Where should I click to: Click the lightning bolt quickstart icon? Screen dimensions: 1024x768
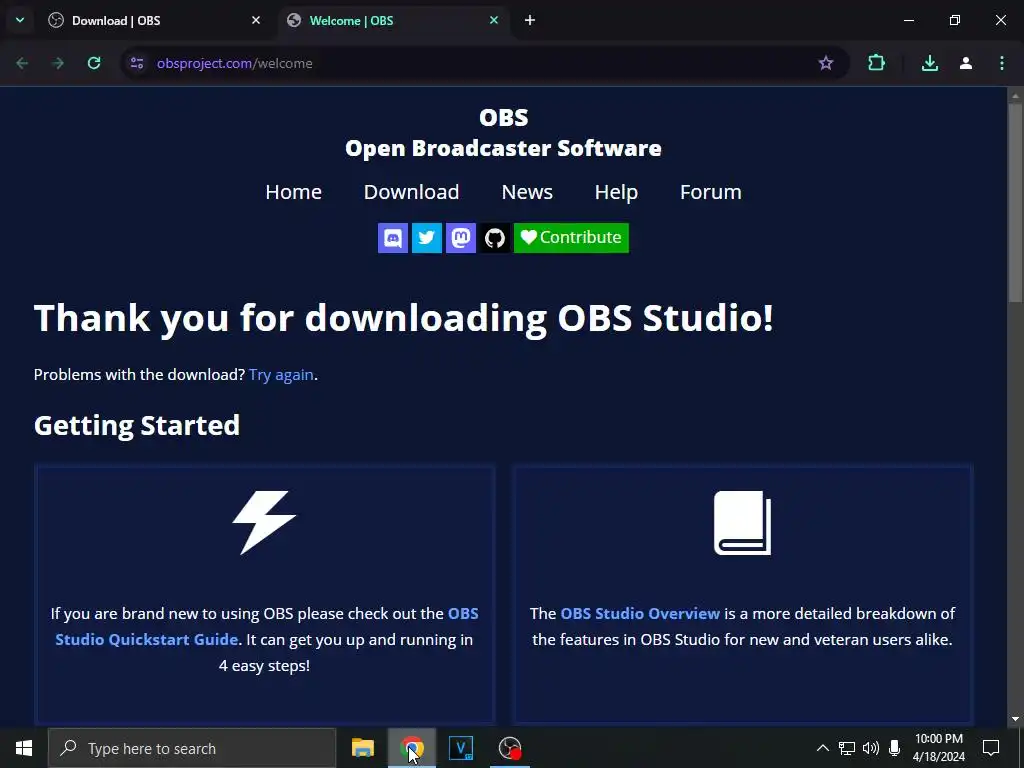click(264, 522)
